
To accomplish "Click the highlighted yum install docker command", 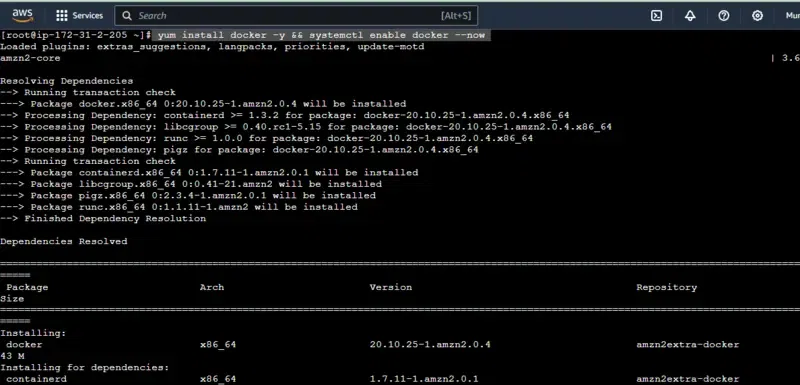I will coord(321,35).
